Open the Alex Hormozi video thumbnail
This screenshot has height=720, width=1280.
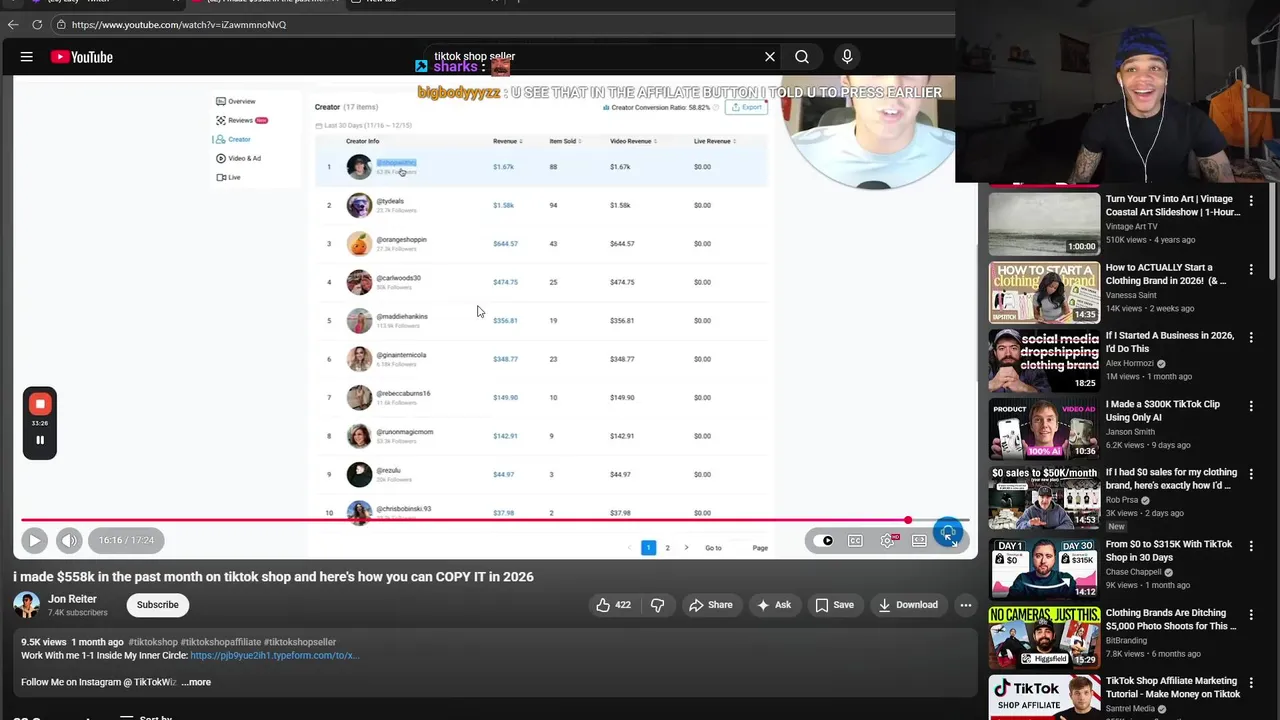coord(1044,360)
